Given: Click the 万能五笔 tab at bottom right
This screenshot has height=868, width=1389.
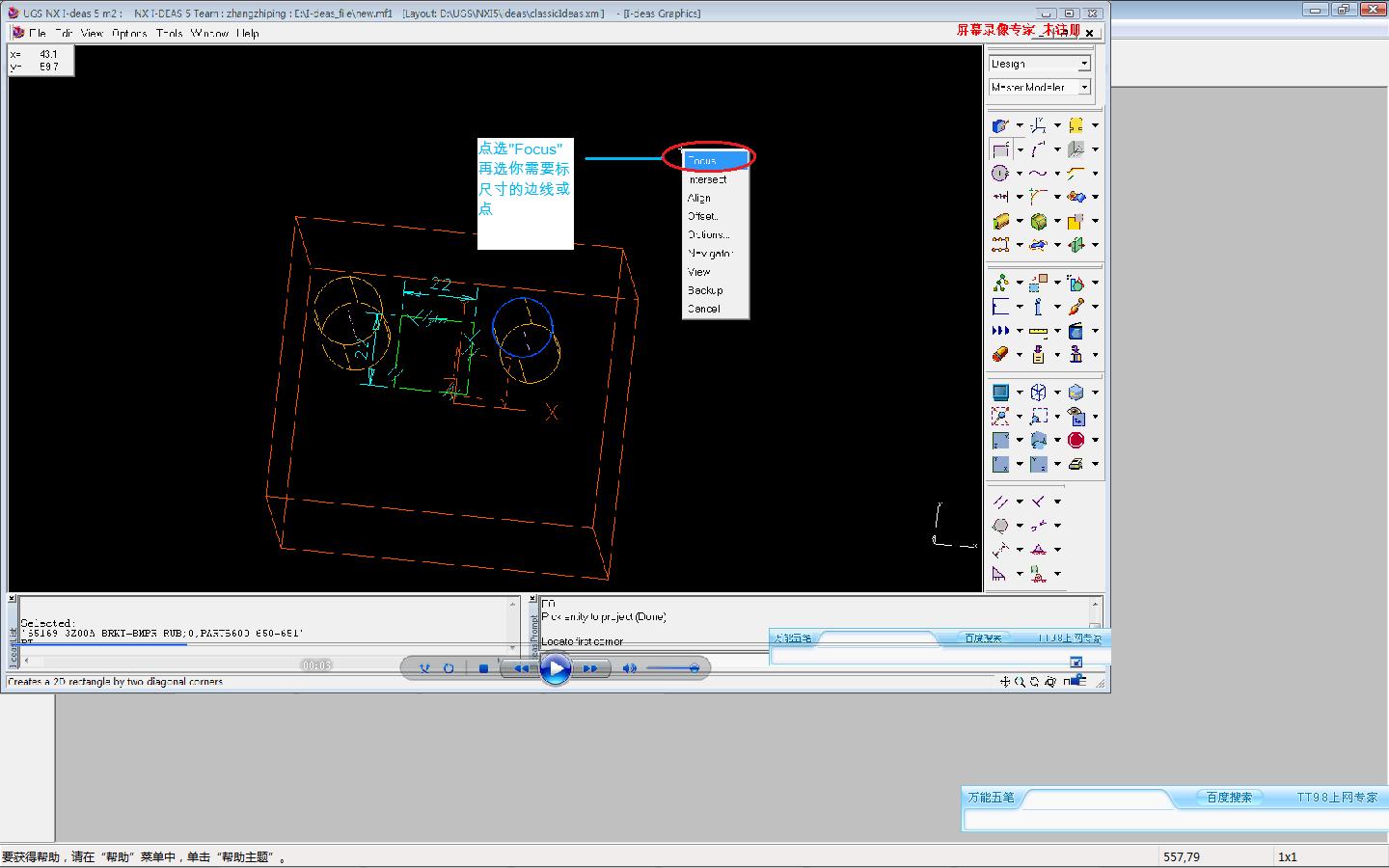Looking at the screenshot, I should [991, 798].
